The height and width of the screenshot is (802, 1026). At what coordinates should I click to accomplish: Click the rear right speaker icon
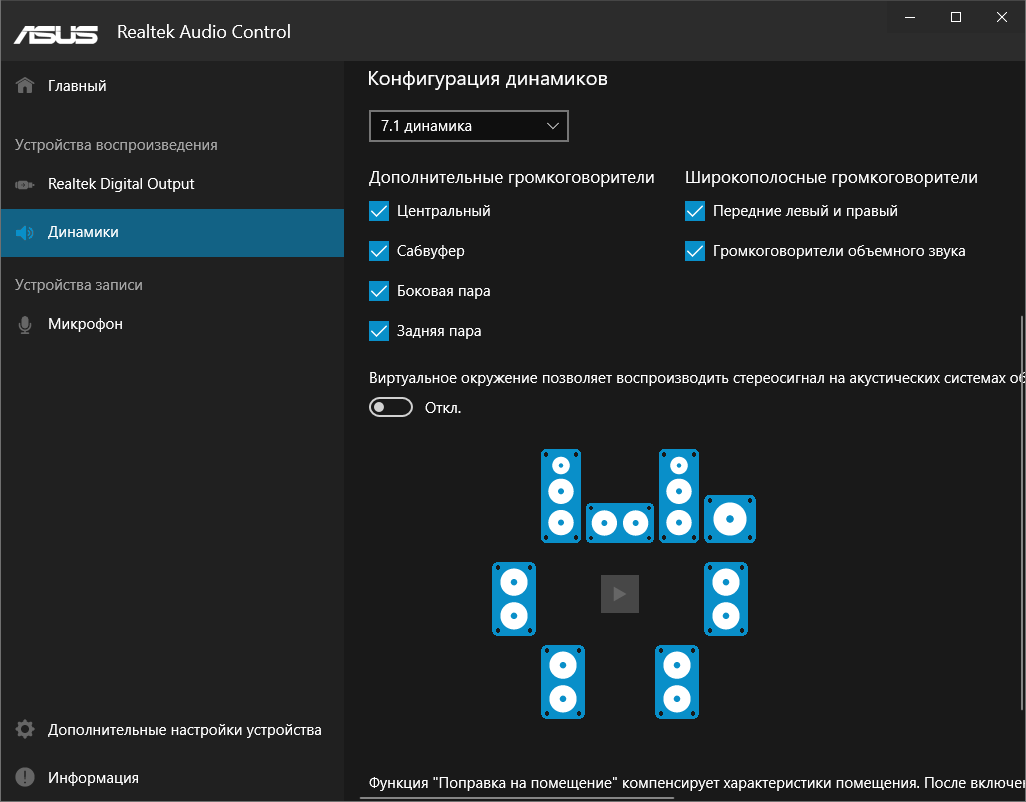coord(677,682)
